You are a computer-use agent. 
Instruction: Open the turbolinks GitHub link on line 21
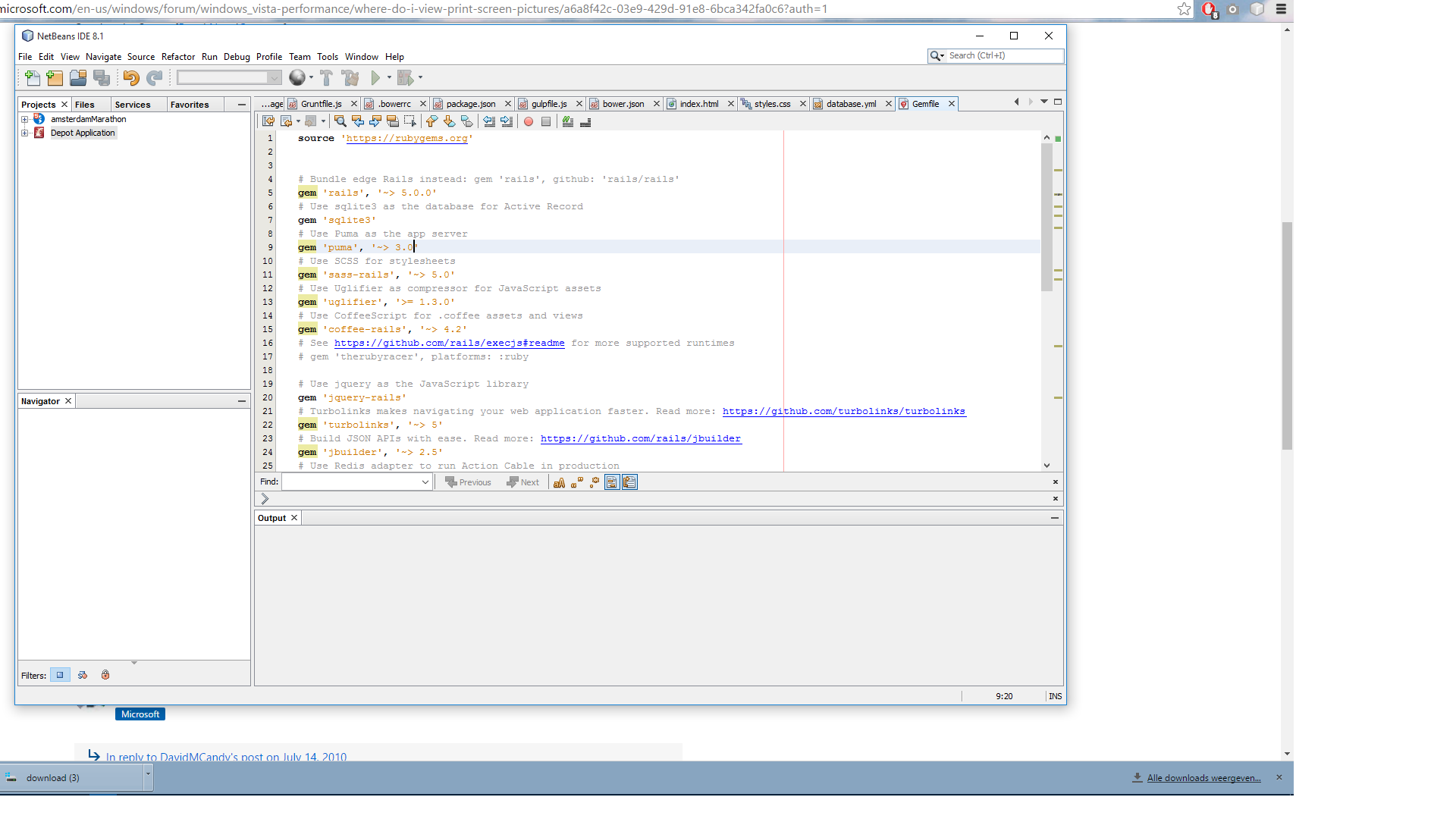843,411
